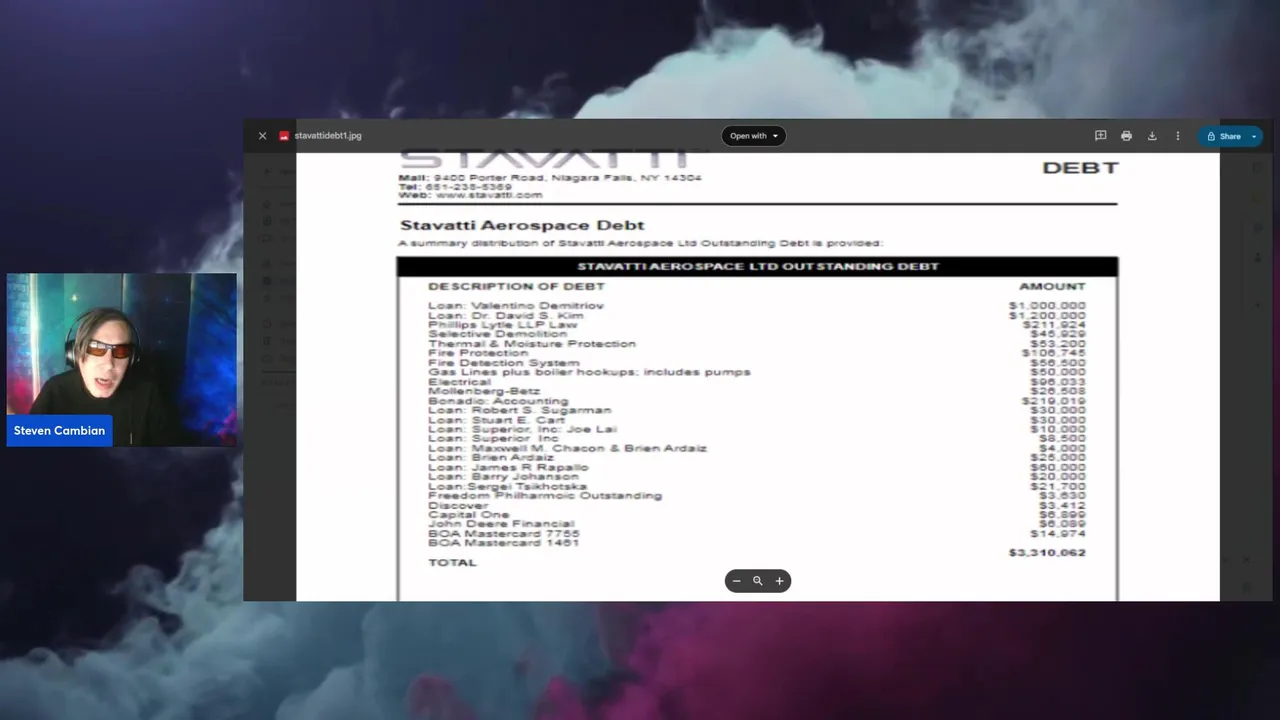Open the 'Open with' dropdown
Viewport: 1280px width, 720px height.
754,136
